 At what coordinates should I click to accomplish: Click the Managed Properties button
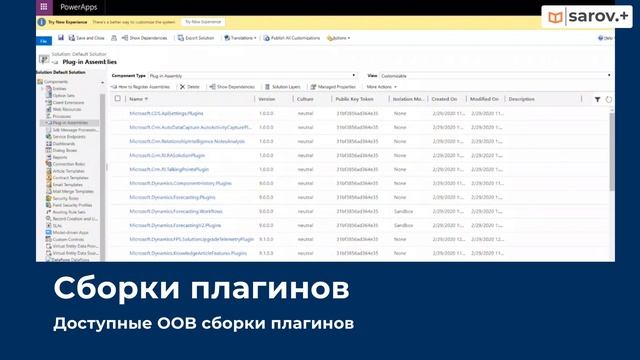tap(333, 87)
